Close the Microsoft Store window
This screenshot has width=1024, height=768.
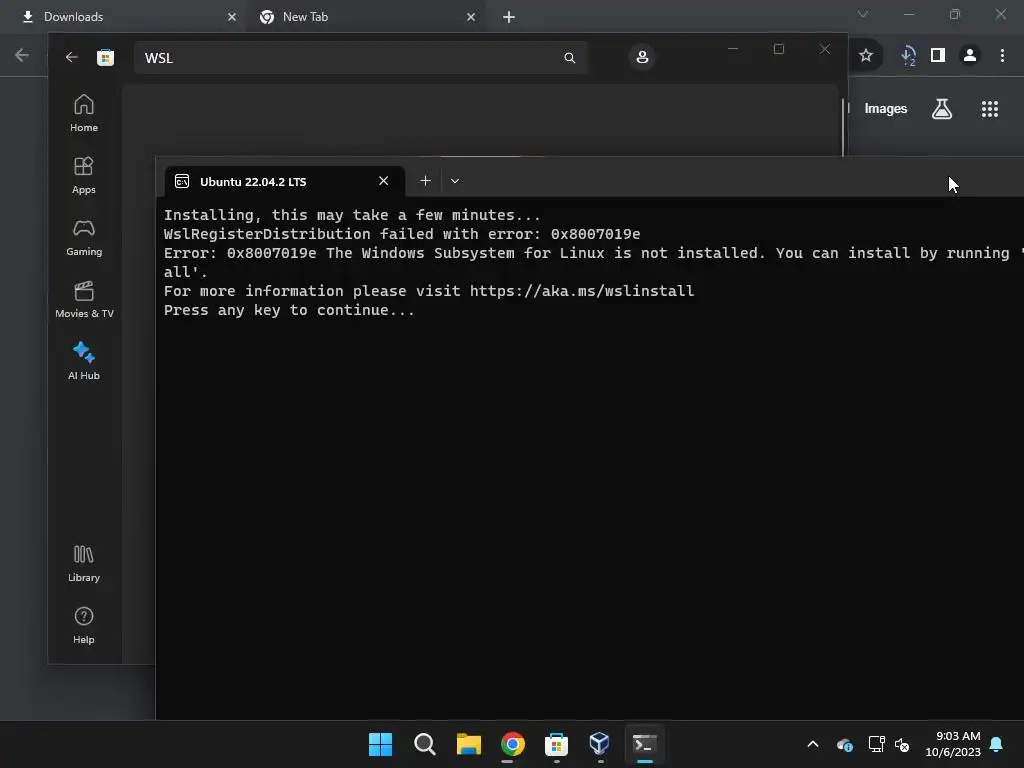click(825, 49)
